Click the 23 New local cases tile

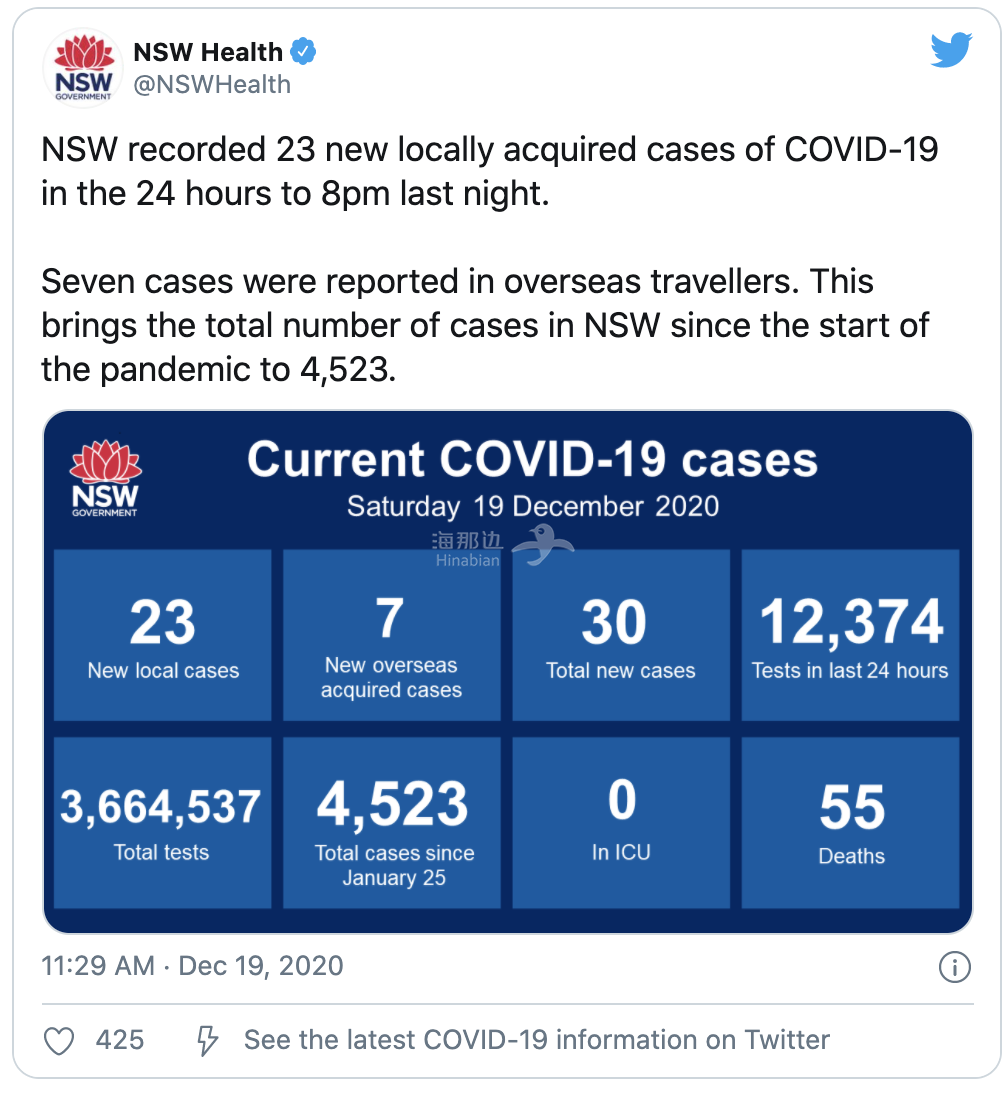(x=163, y=635)
